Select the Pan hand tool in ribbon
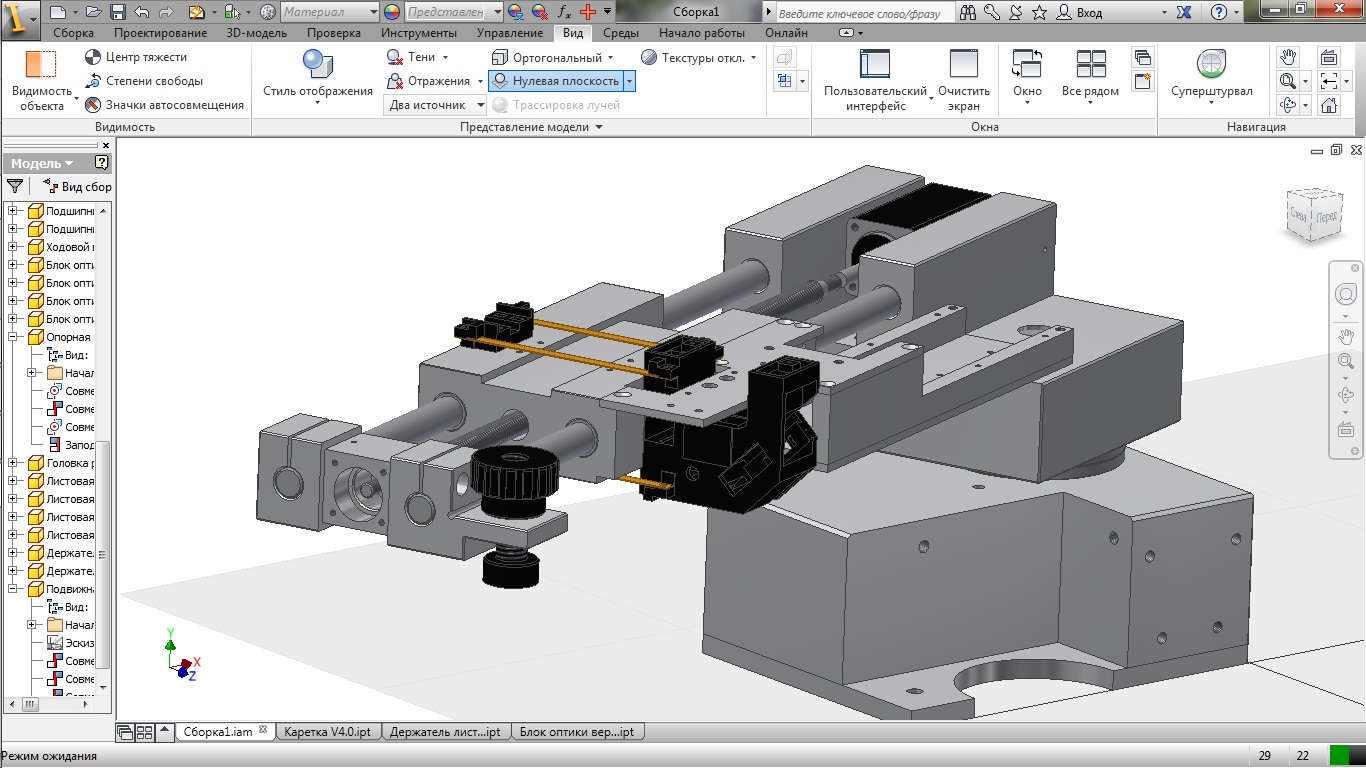This screenshot has width=1366, height=768. 1289,57
